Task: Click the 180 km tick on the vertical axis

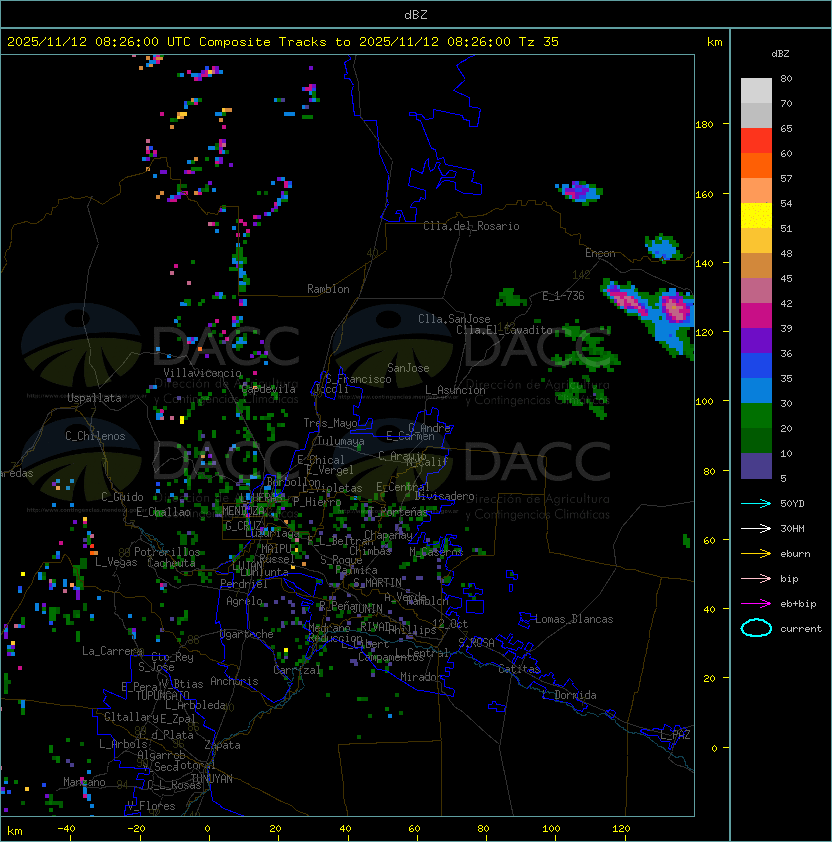Action: (x=704, y=125)
